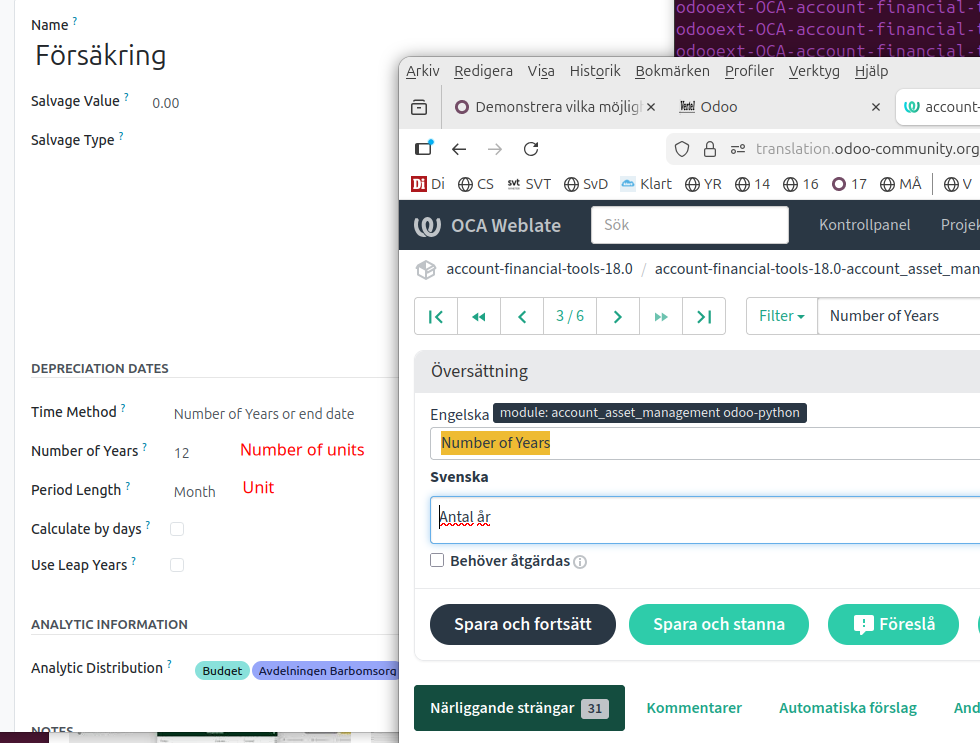The width and height of the screenshot is (980, 743).
Task: Check the Behöver åtgärdas checkbox
Action: pyautogui.click(x=437, y=561)
